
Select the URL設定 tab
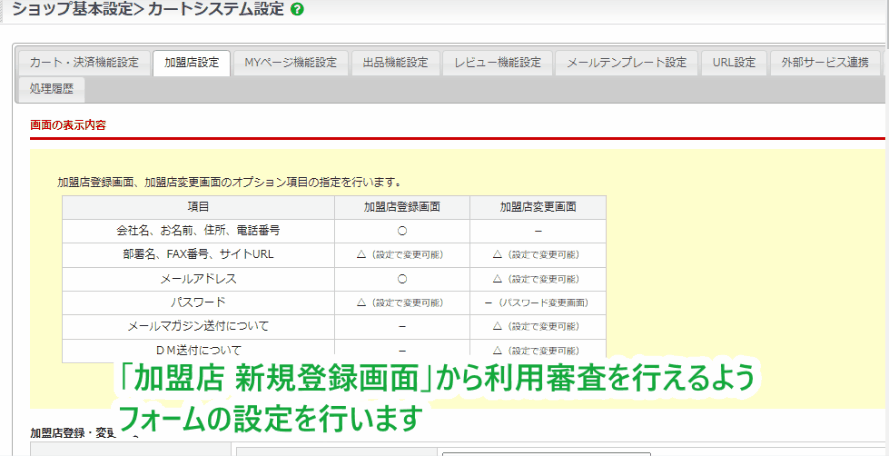tap(734, 62)
